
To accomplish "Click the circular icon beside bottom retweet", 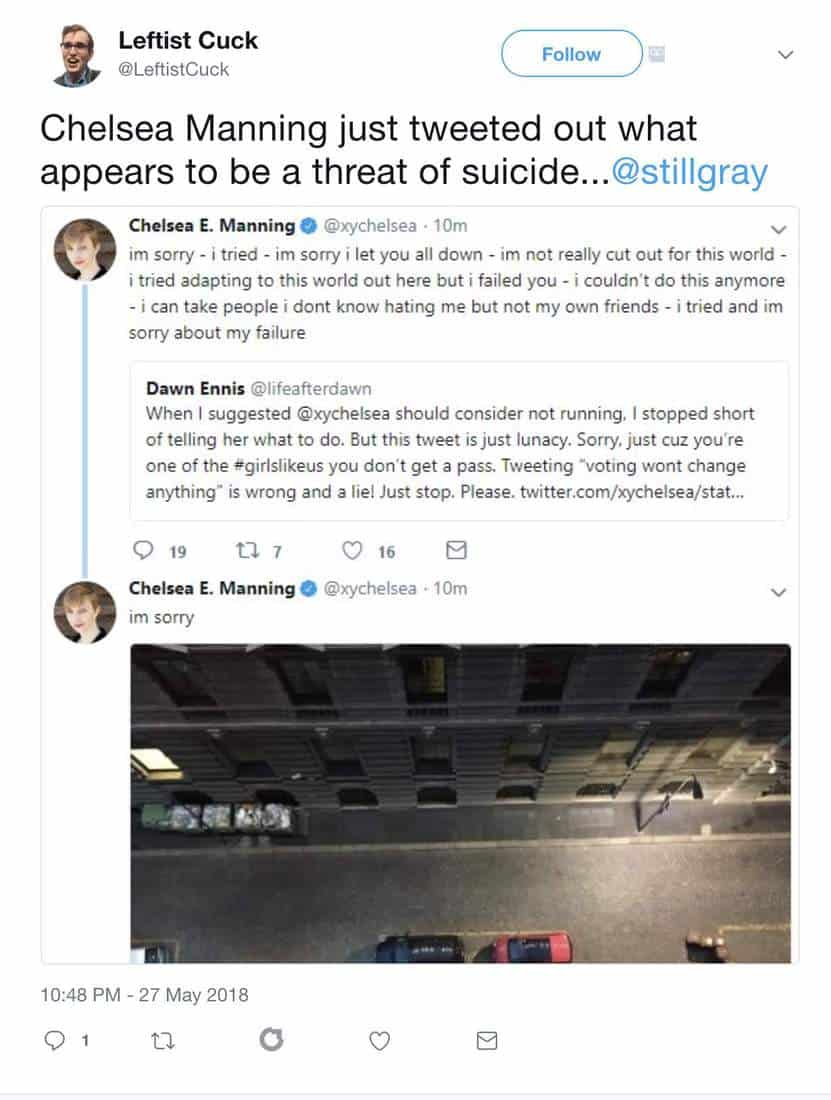I will pyautogui.click(x=270, y=1041).
